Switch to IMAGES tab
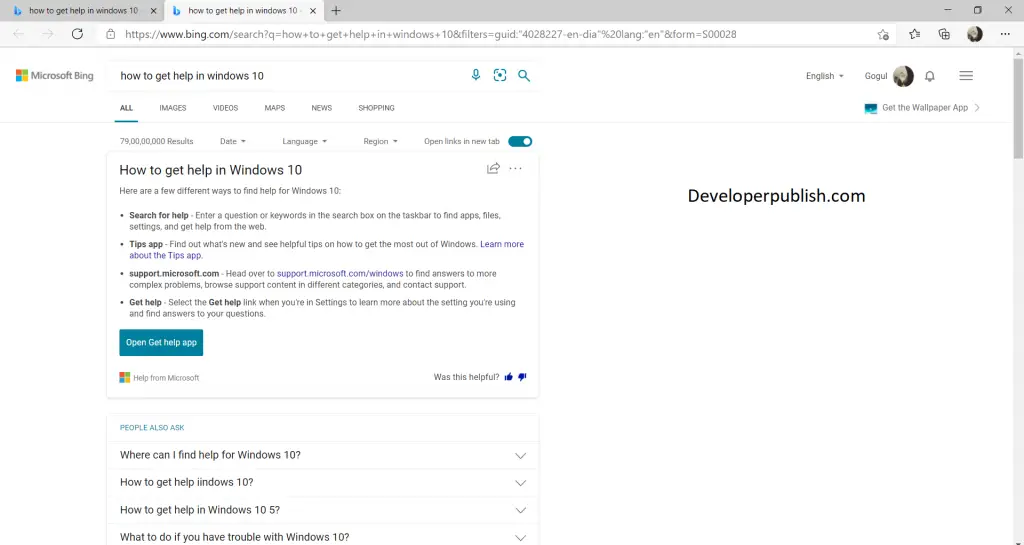The image size is (1024, 545). (172, 108)
